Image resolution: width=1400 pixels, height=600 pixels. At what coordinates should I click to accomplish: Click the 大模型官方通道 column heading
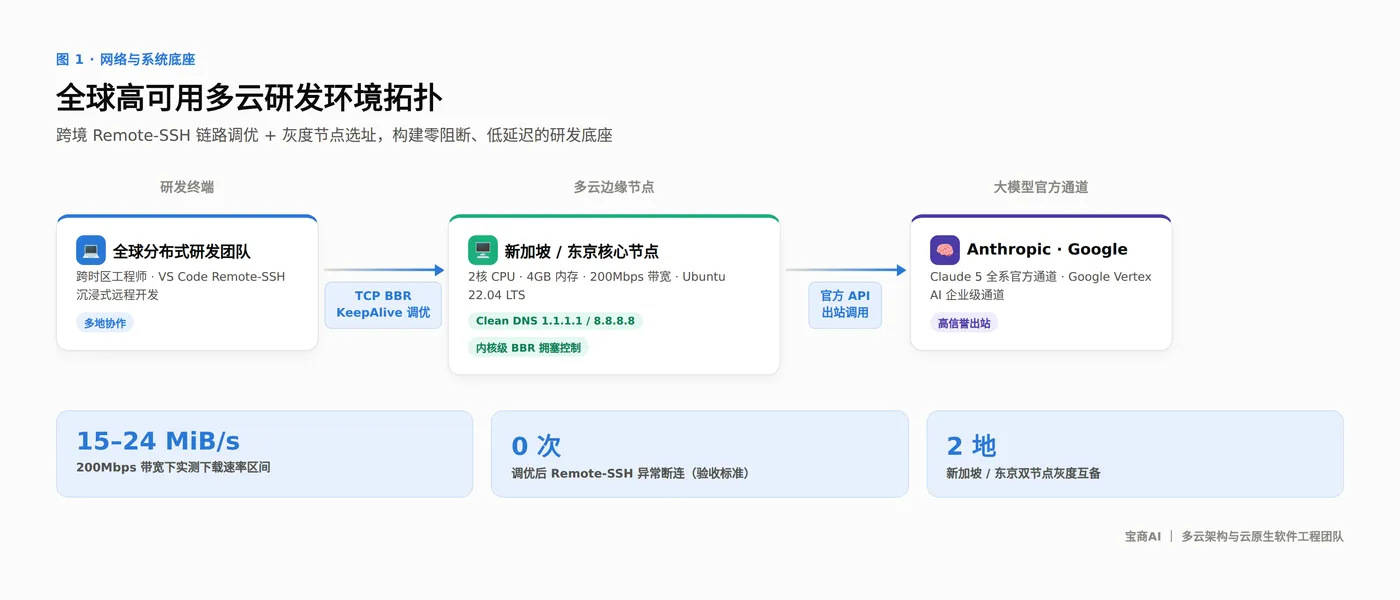click(x=1041, y=187)
